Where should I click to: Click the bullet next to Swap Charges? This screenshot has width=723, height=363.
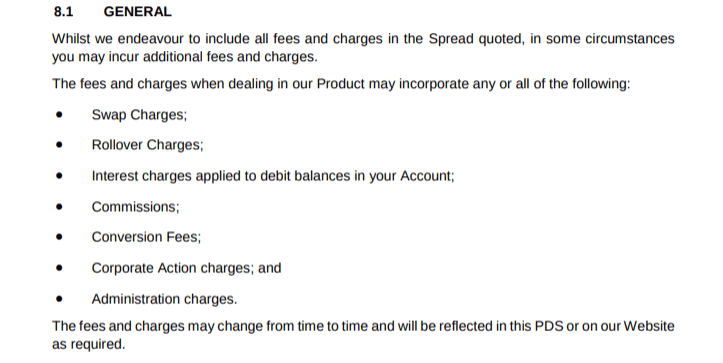[x=59, y=114]
